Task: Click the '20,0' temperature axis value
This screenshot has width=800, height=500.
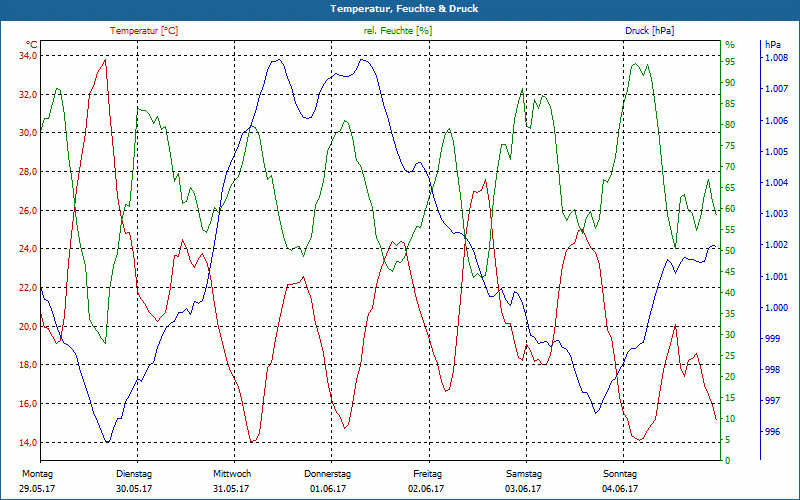Action: click(28, 326)
